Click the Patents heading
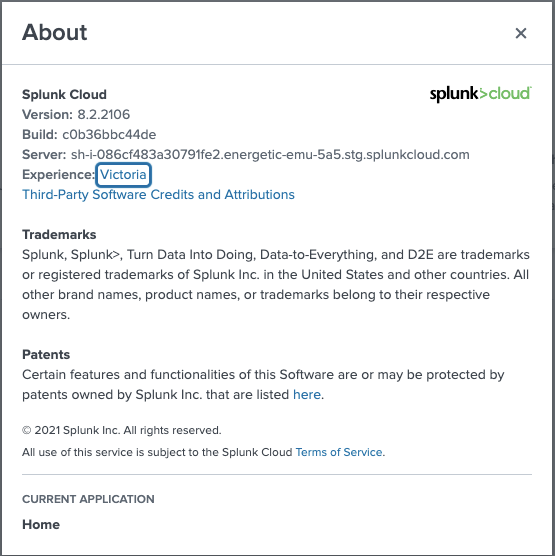 (x=46, y=355)
